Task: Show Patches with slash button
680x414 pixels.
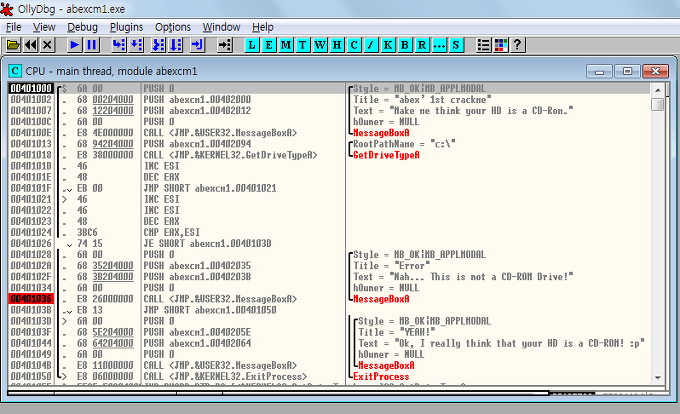Action: point(371,45)
